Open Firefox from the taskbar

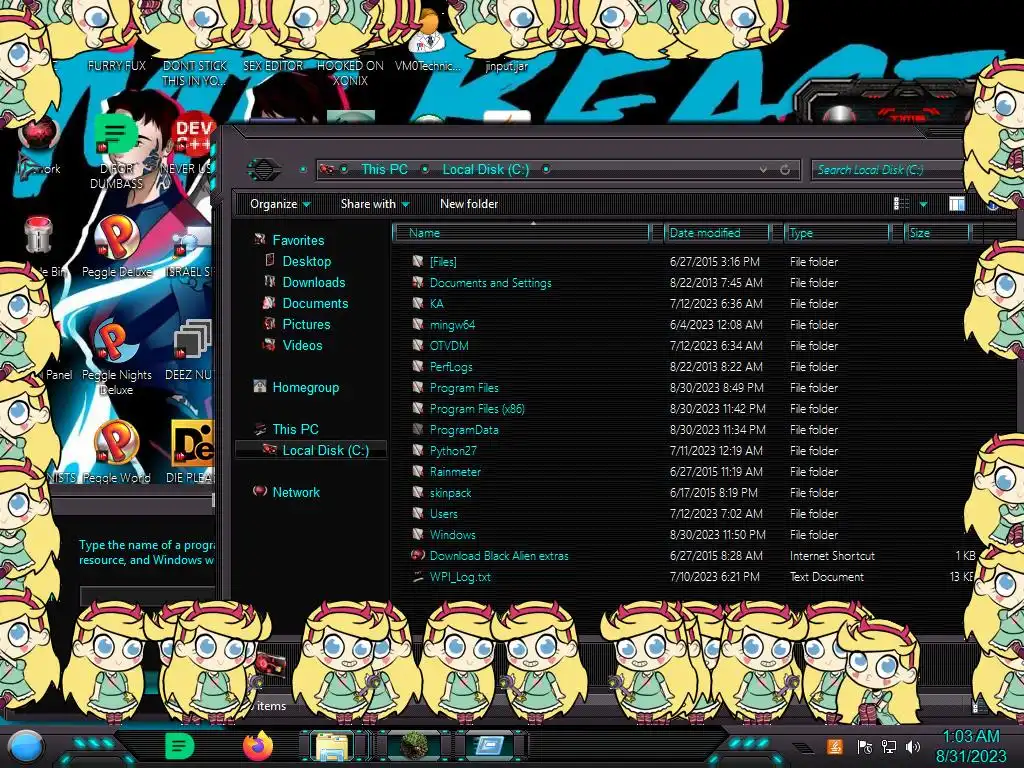coord(258,746)
